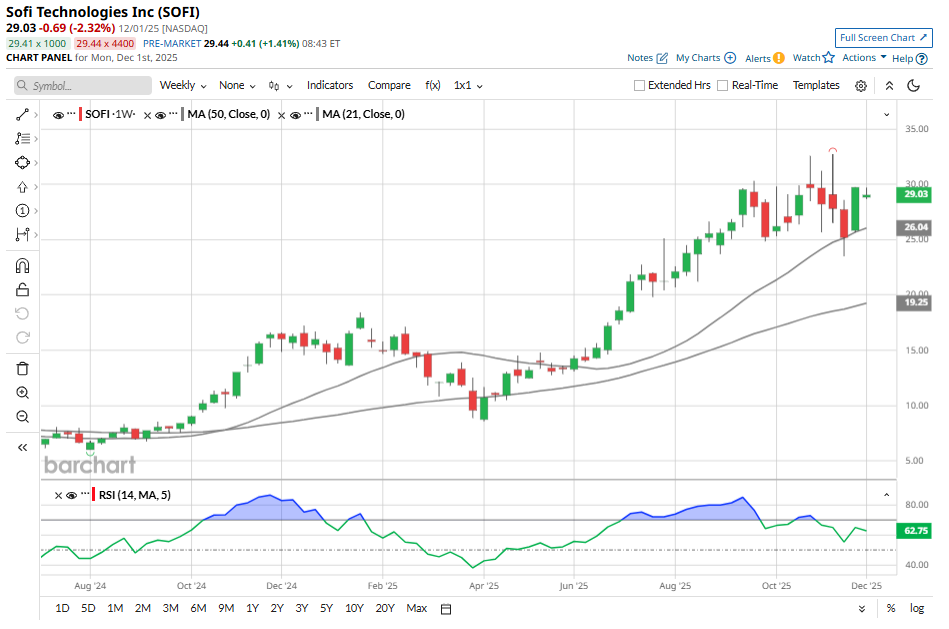
Task: Click the redo arrow icon
Action: (x=22, y=338)
